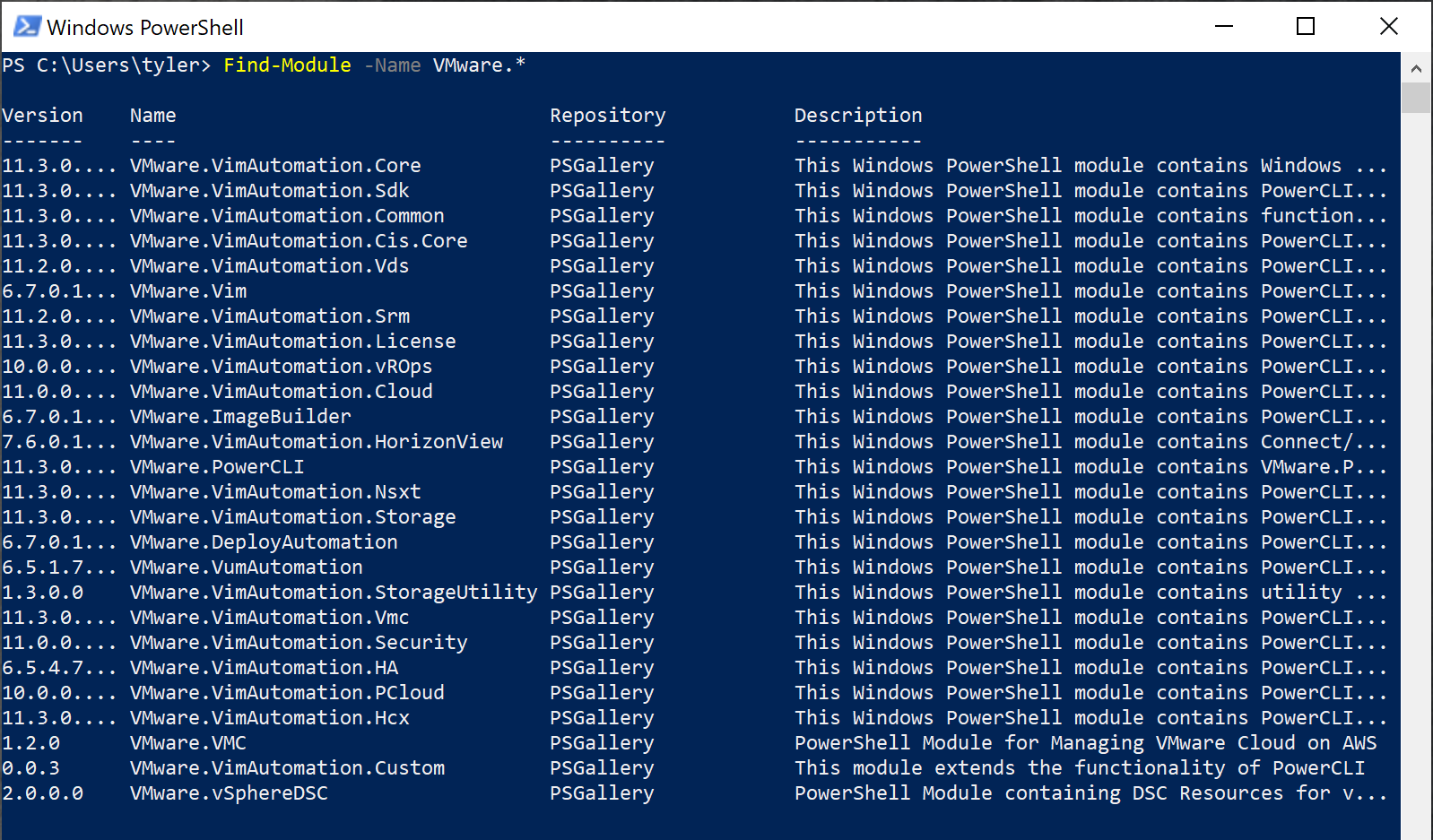Screen dimensions: 1433x840
Task: Select VMware.VimAutomation.Custom module name
Action: tap(287, 768)
